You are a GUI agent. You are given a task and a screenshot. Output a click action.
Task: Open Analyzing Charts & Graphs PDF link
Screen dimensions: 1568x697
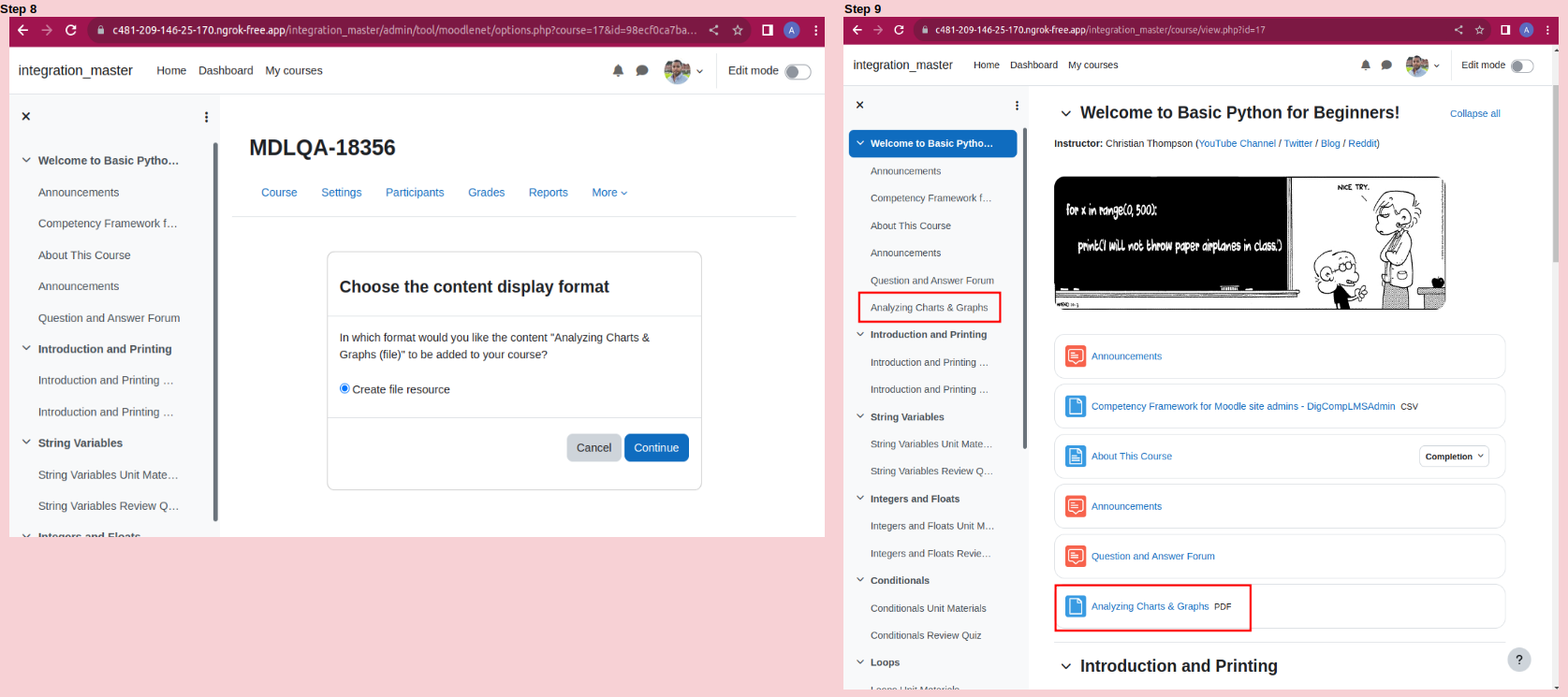click(x=1150, y=606)
